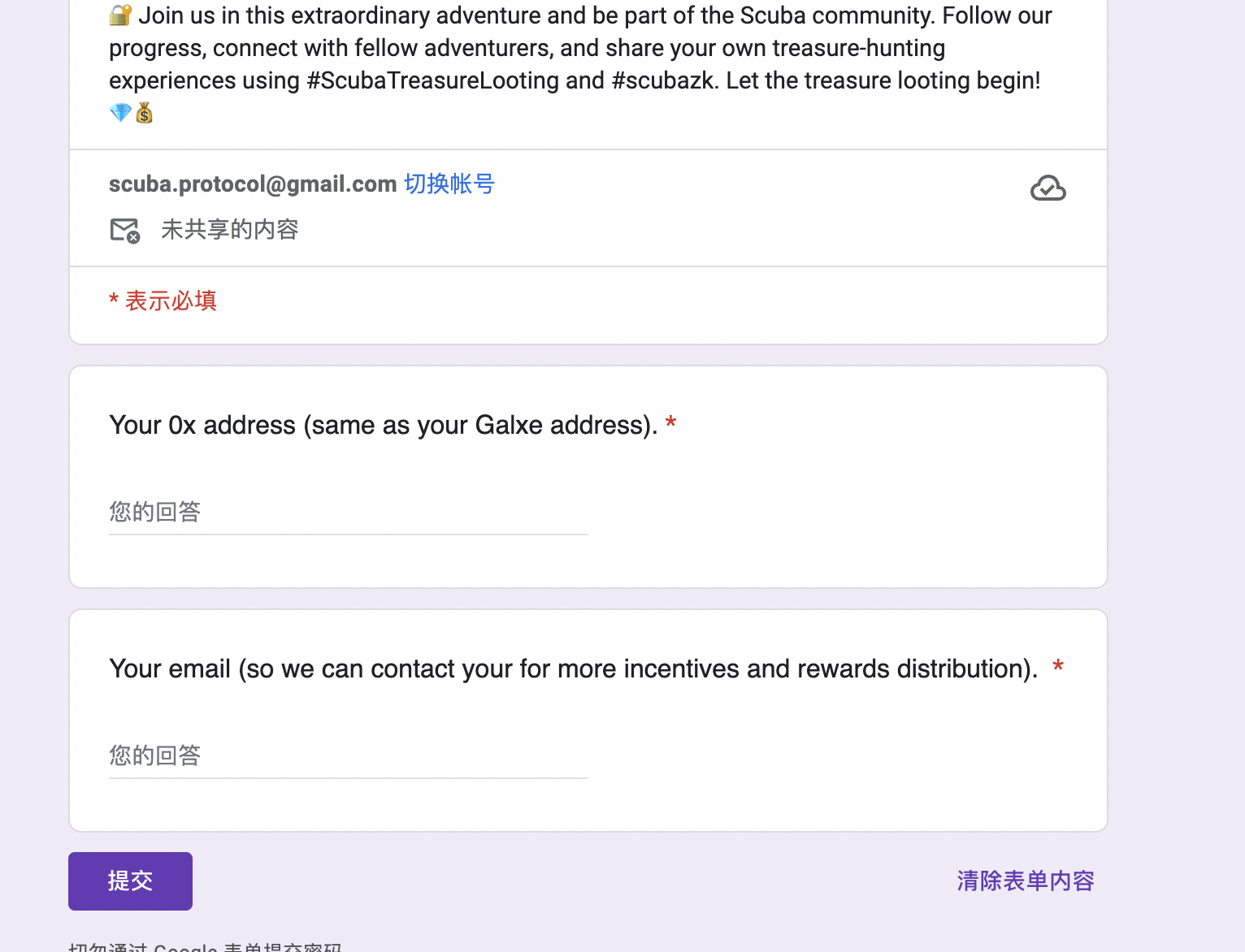
Task: Click the Join us description paragraph
Action: tap(569, 48)
